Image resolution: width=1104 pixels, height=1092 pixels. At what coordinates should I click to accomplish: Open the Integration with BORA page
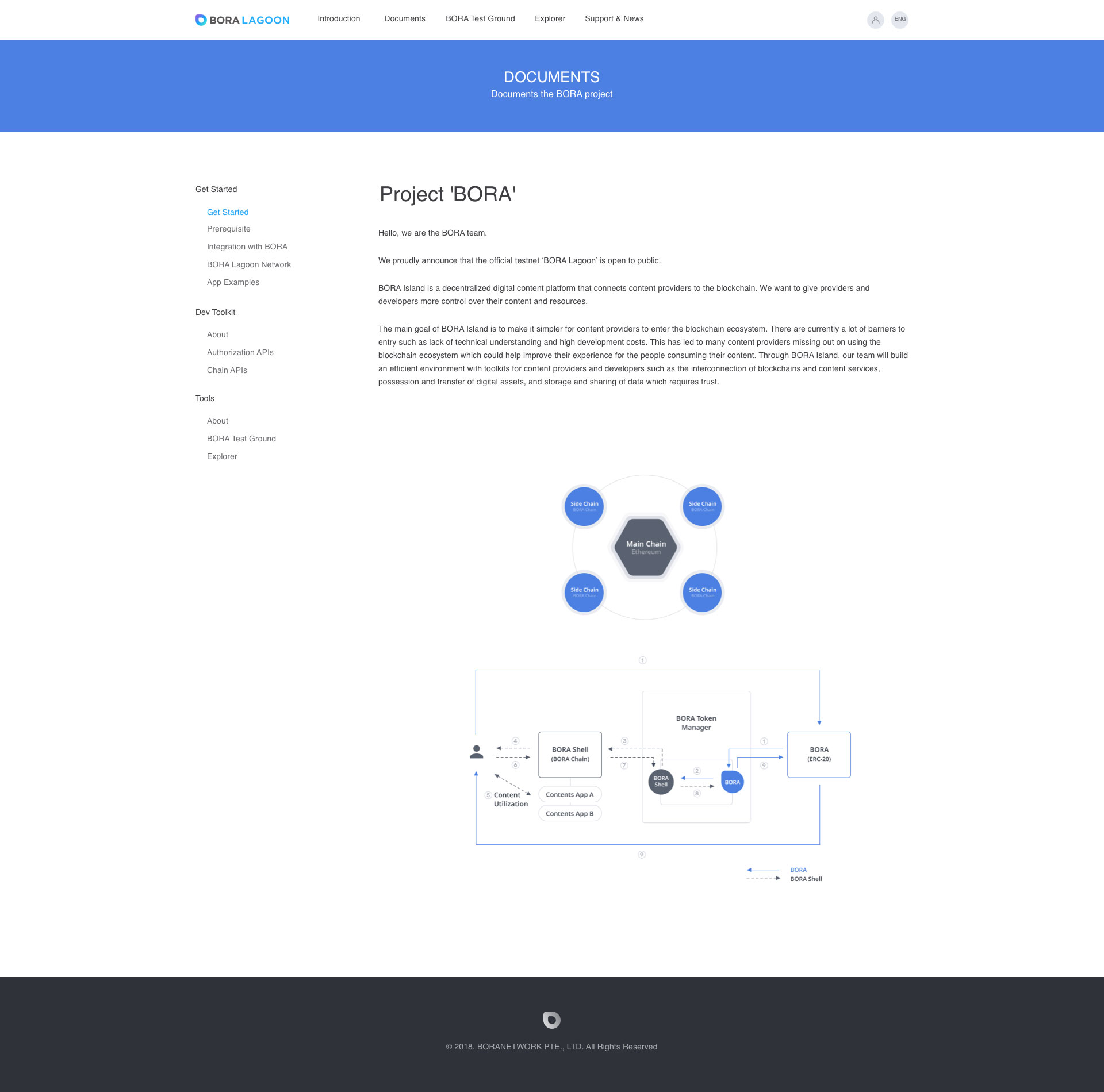coord(247,247)
